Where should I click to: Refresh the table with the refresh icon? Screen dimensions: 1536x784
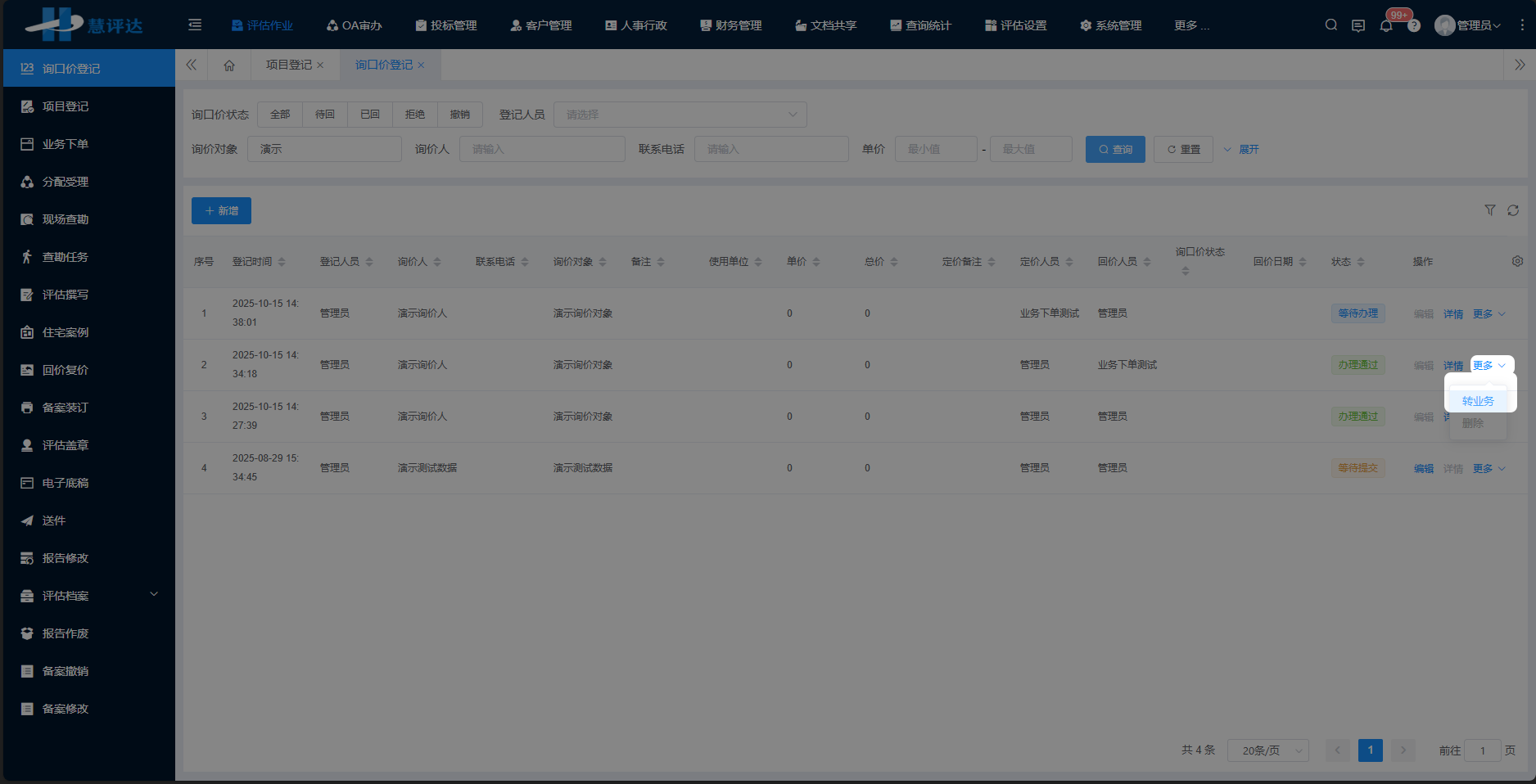pos(1513,210)
